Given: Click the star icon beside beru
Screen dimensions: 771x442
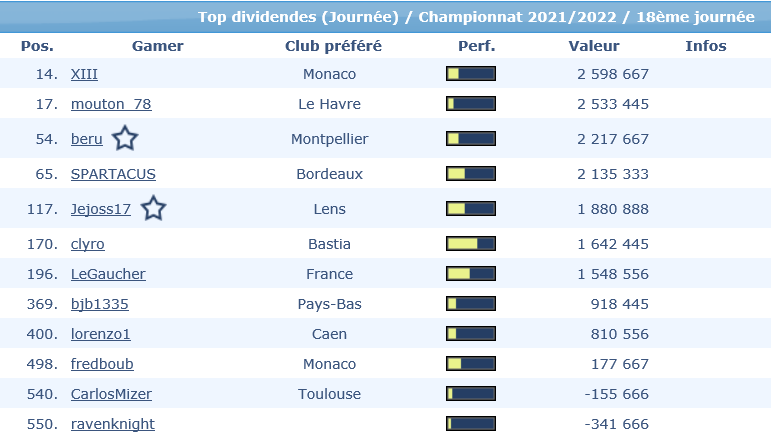Looking at the screenshot, I should coord(125,138).
